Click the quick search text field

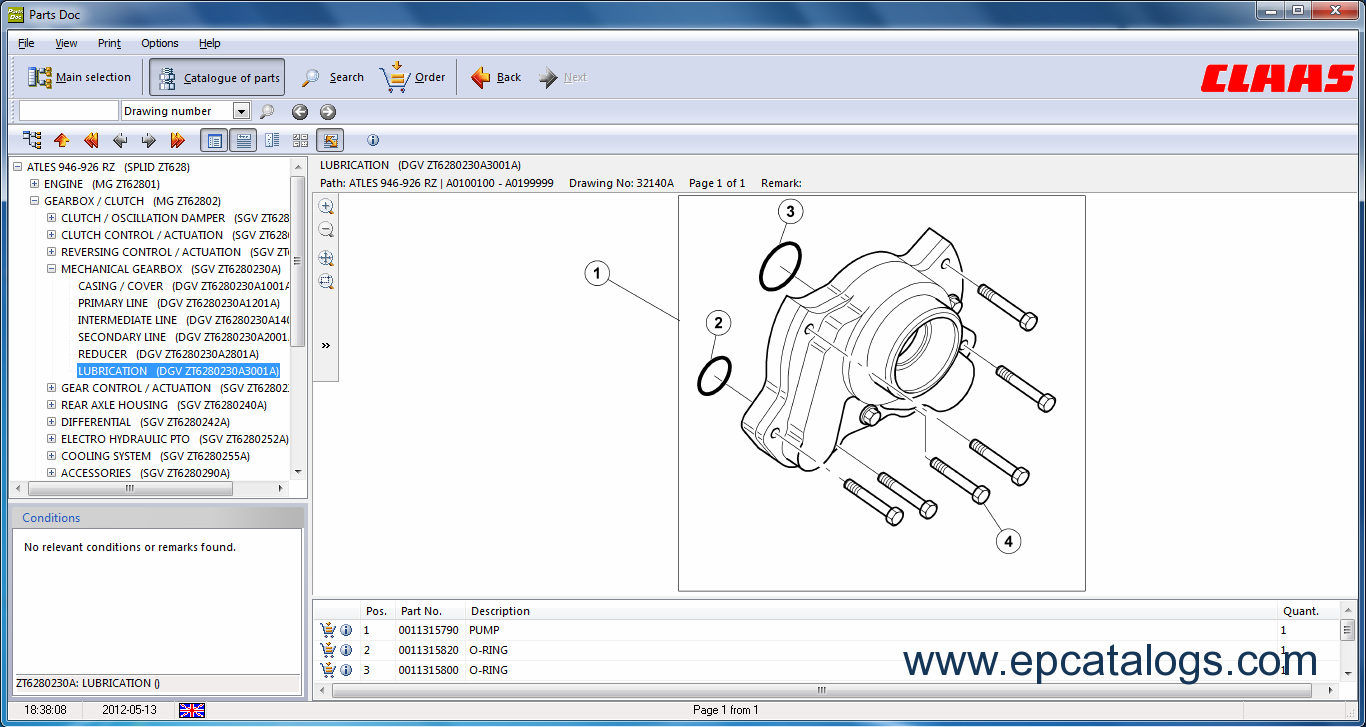[x=69, y=111]
